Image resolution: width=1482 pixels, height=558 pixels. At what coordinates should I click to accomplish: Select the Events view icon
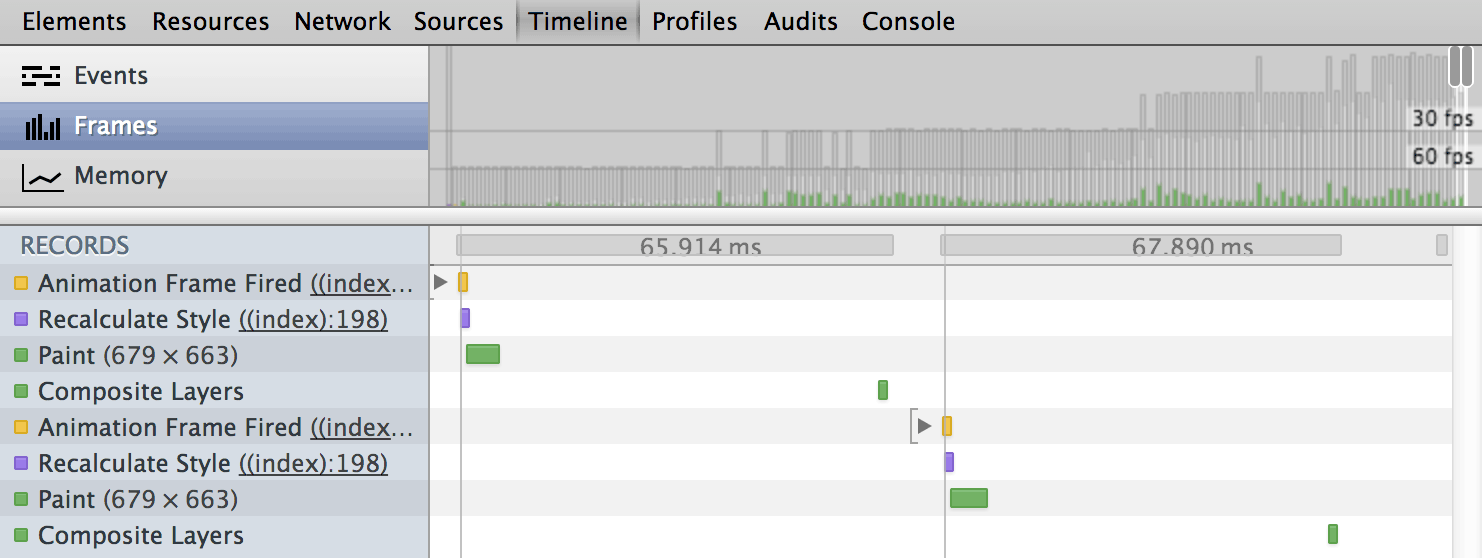[x=42, y=76]
